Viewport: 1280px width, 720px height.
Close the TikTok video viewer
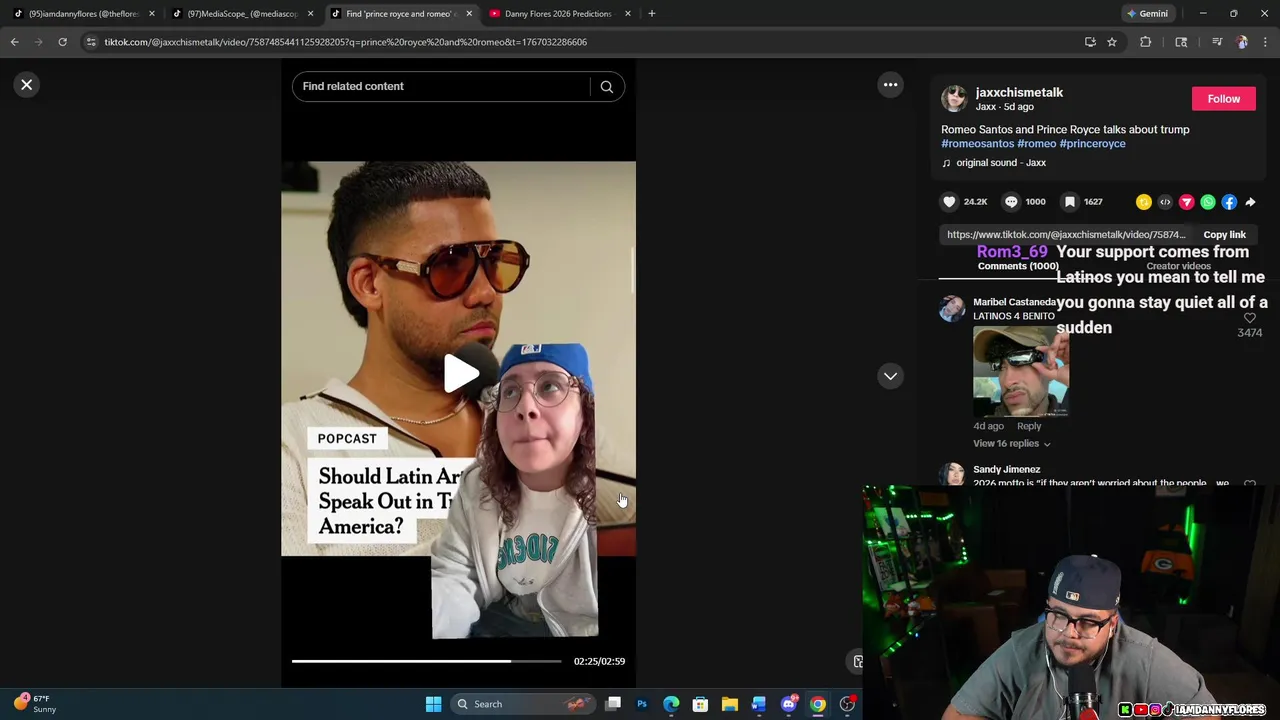pos(27,85)
